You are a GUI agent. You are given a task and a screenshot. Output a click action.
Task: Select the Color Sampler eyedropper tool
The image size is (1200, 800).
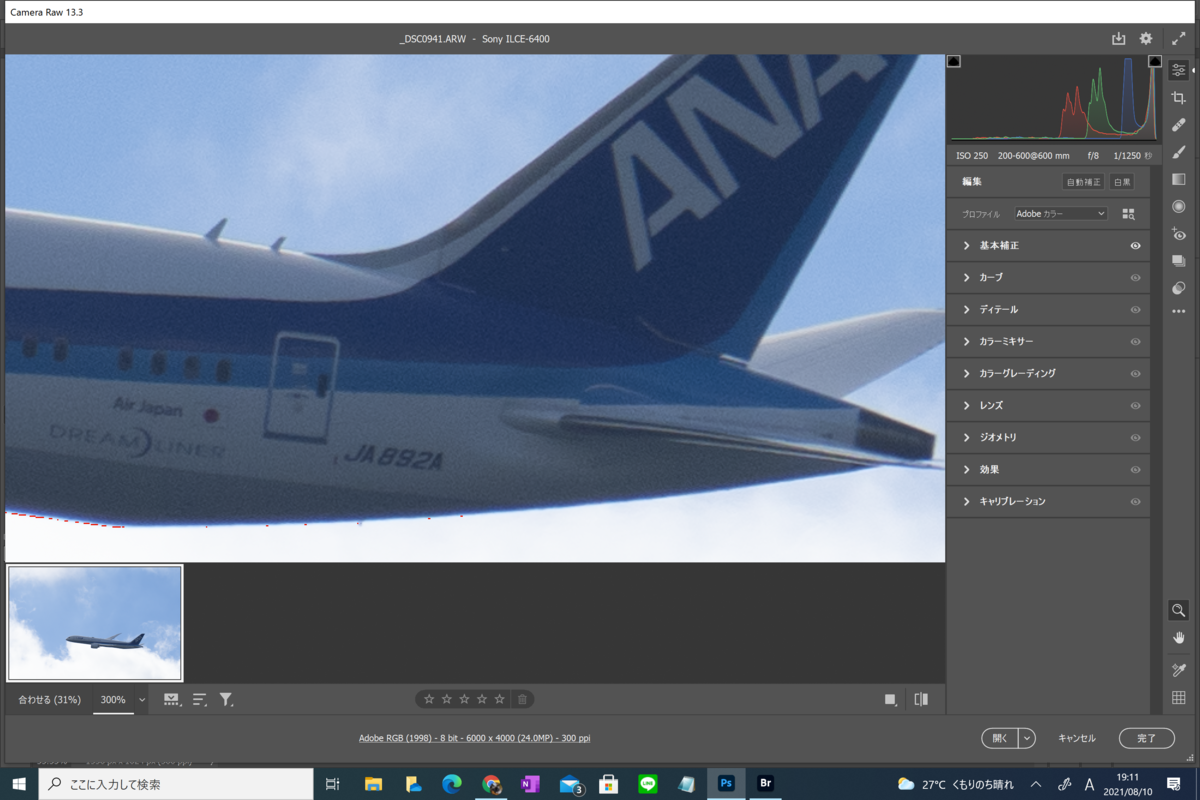pos(1179,670)
